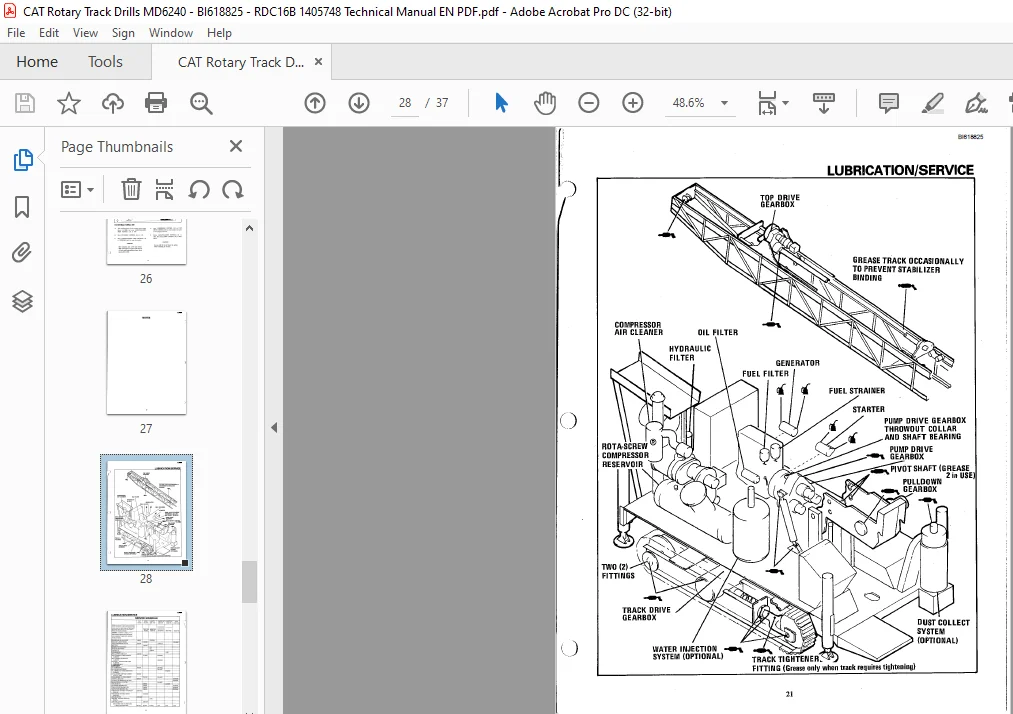Open the Help menu

coord(219,33)
